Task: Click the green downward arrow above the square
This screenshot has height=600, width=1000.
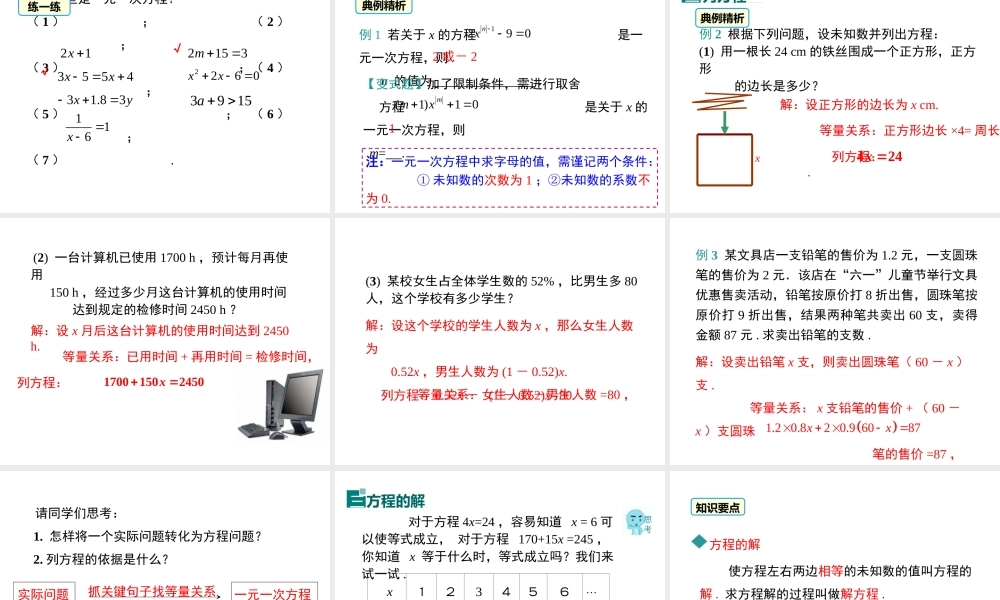Action: pos(724,122)
